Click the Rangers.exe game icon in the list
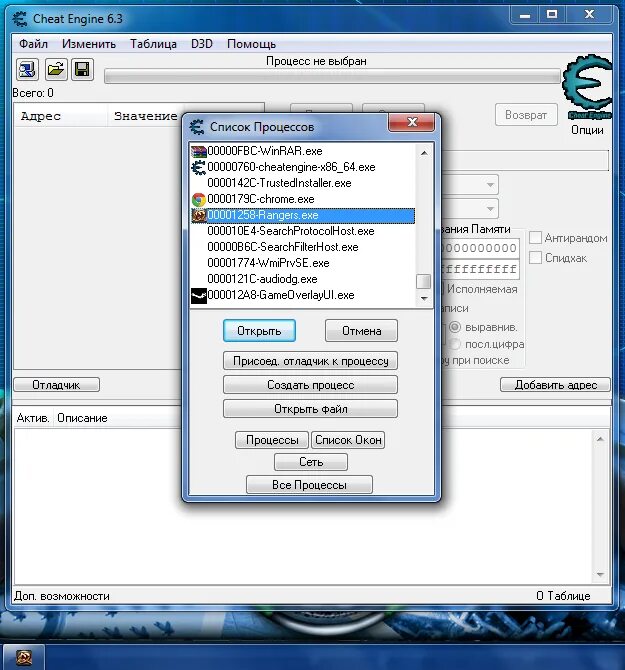The image size is (625, 670). click(199, 215)
